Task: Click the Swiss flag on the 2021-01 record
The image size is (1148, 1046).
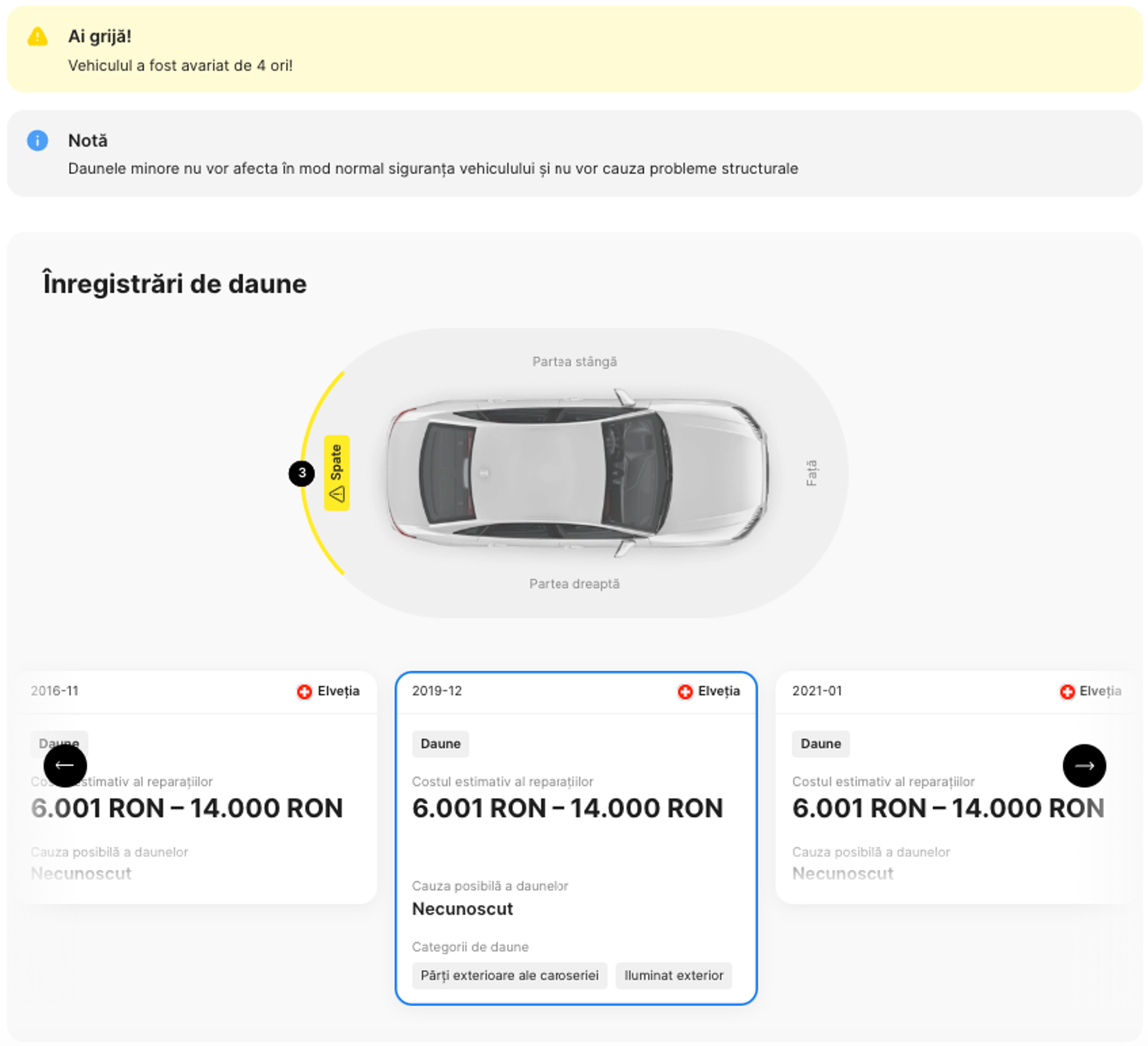Action: coord(1067,691)
